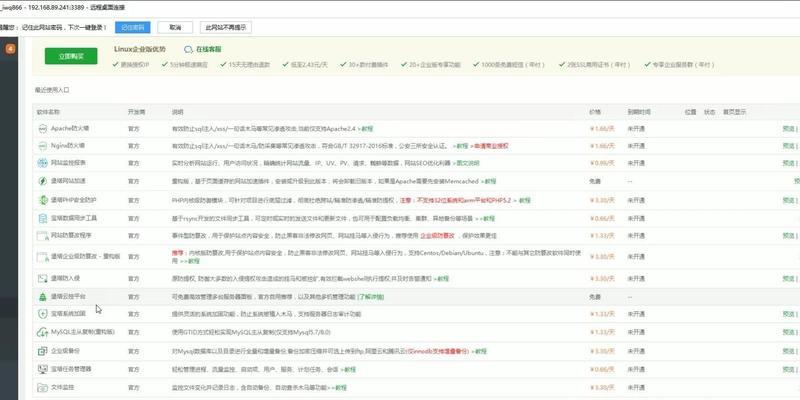The image size is (800, 400).
Task: Click the Linux企业版优势 heading
Action: coord(140,49)
